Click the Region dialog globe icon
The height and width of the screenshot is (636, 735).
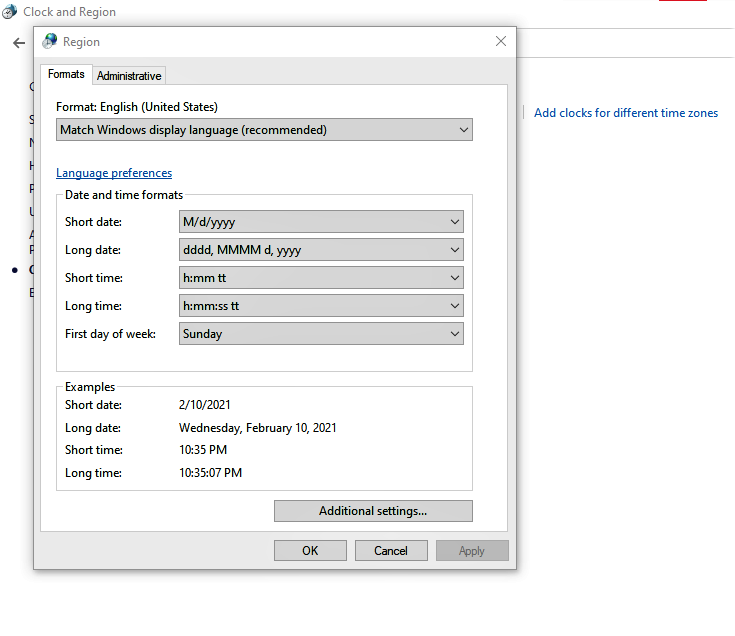coord(49,42)
